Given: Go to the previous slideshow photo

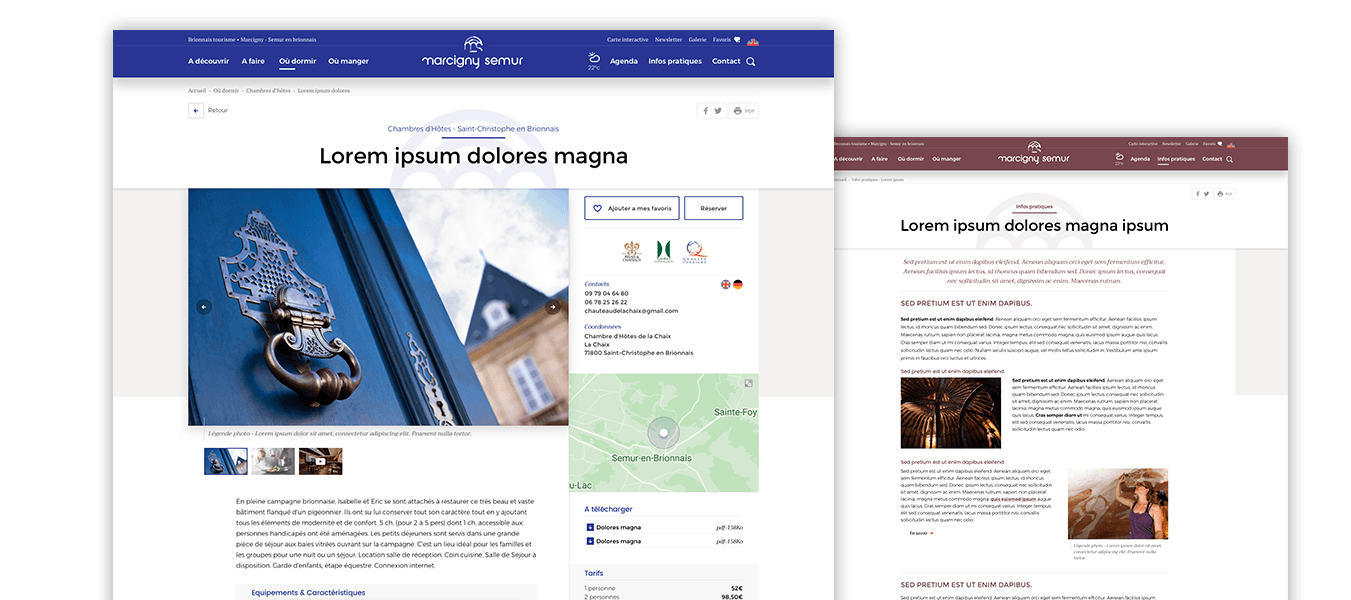Looking at the screenshot, I should click(x=204, y=307).
